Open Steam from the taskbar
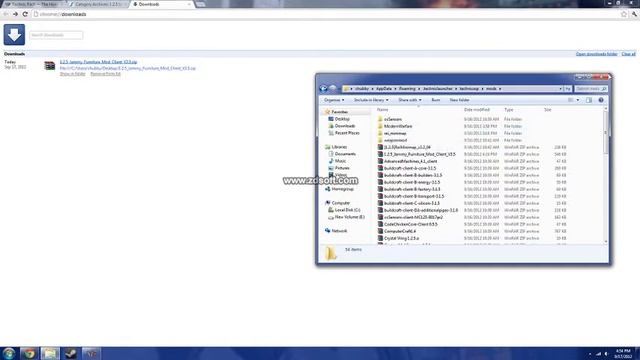 [71, 353]
